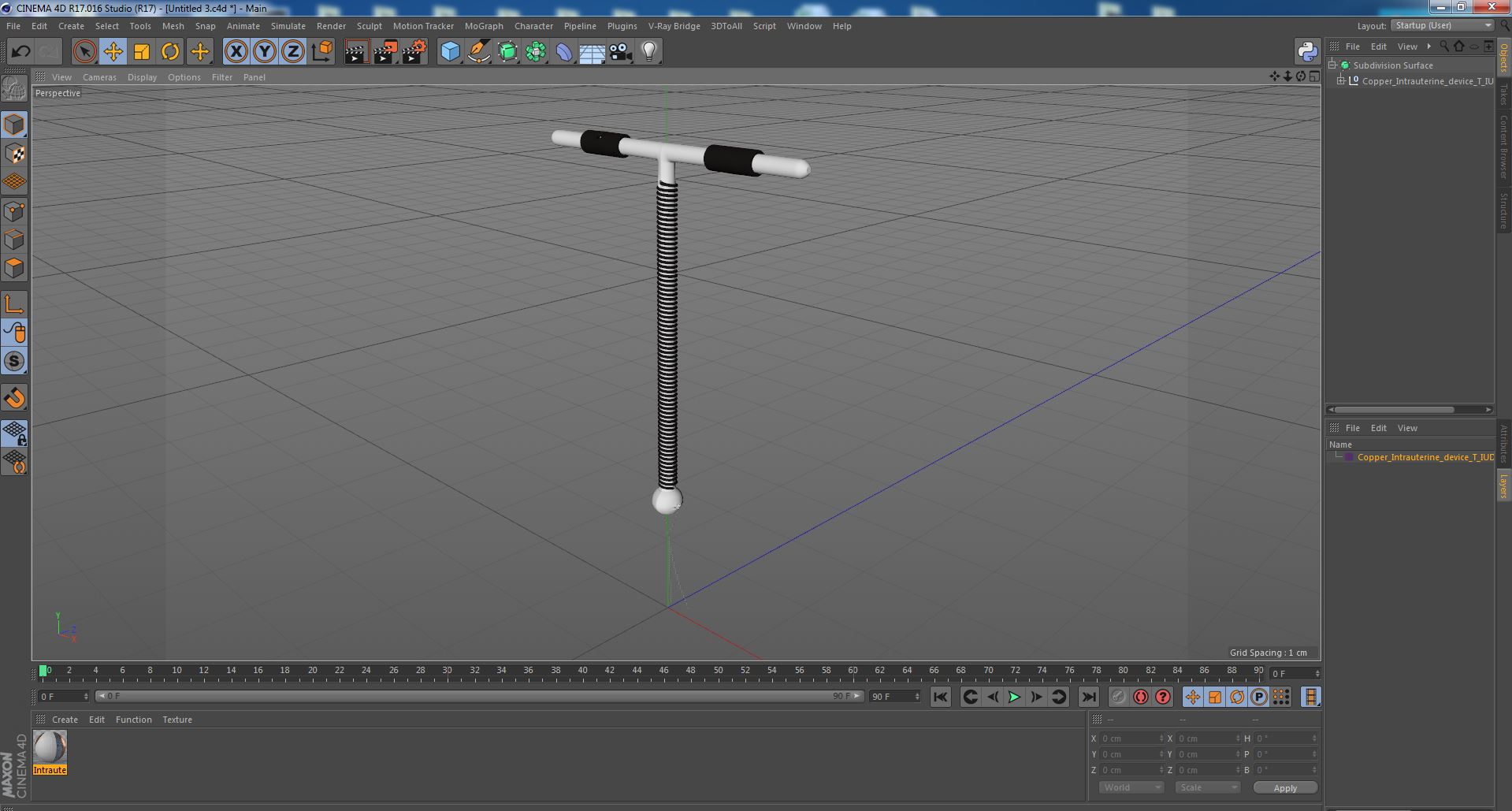Image resolution: width=1512 pixels, height=811 pixels.
Task: Add a Cube primitive object
Action: click(450, 52)
